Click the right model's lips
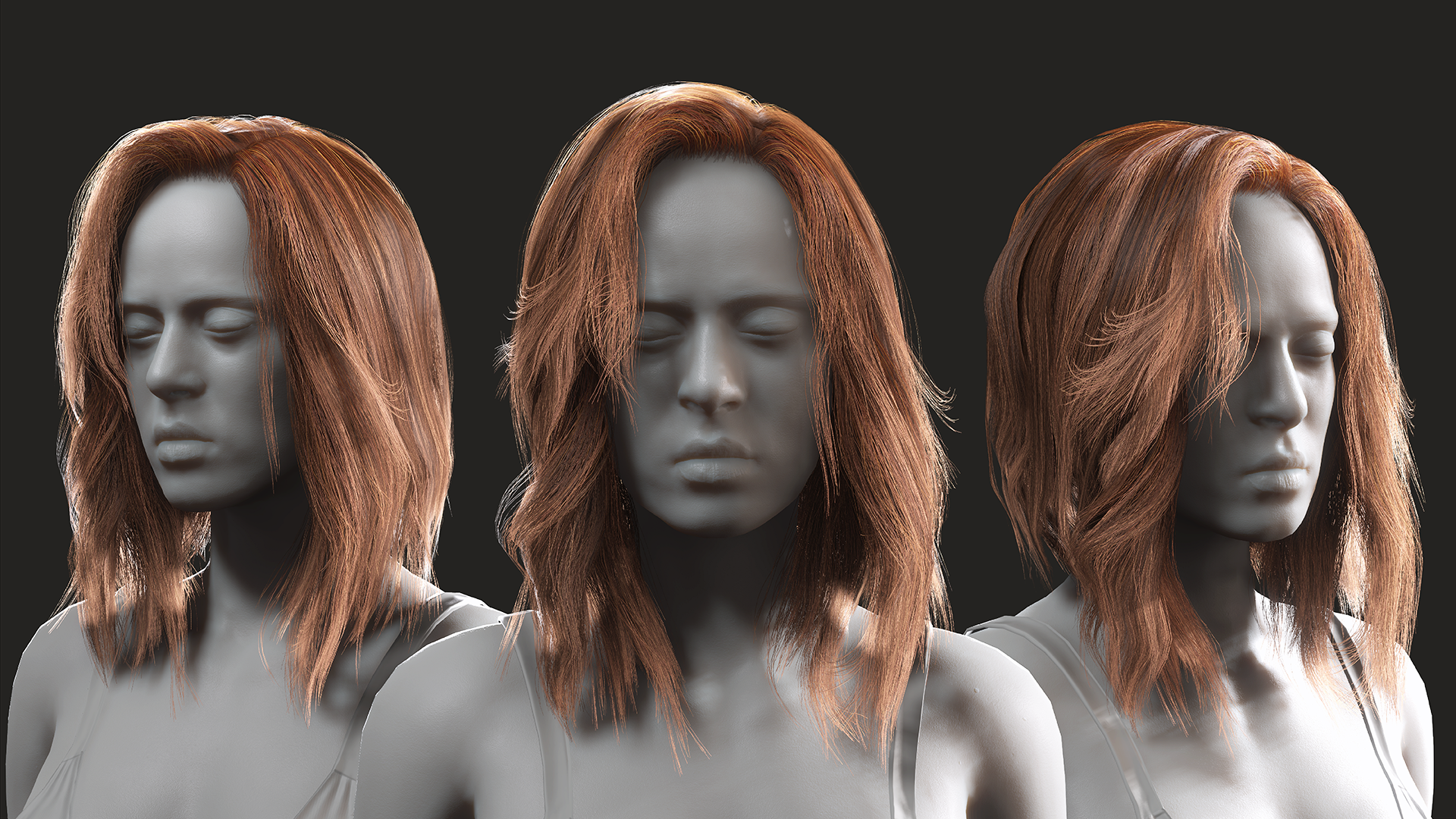This screenshot has height=819, width=1456. click(1276, 472)
